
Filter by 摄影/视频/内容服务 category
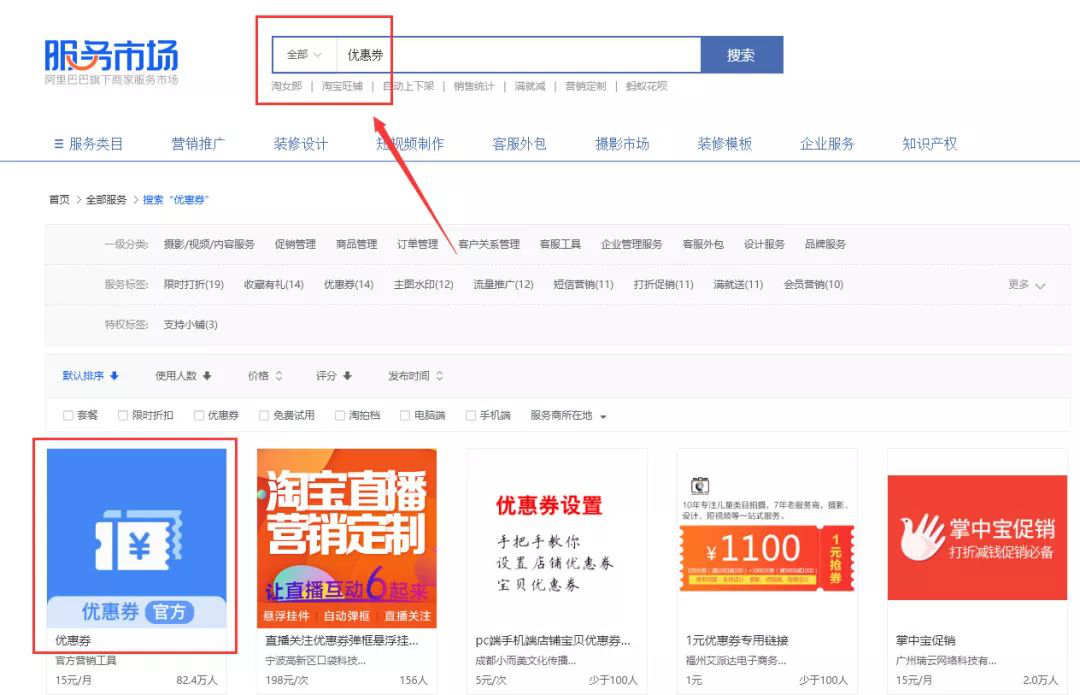209,244
